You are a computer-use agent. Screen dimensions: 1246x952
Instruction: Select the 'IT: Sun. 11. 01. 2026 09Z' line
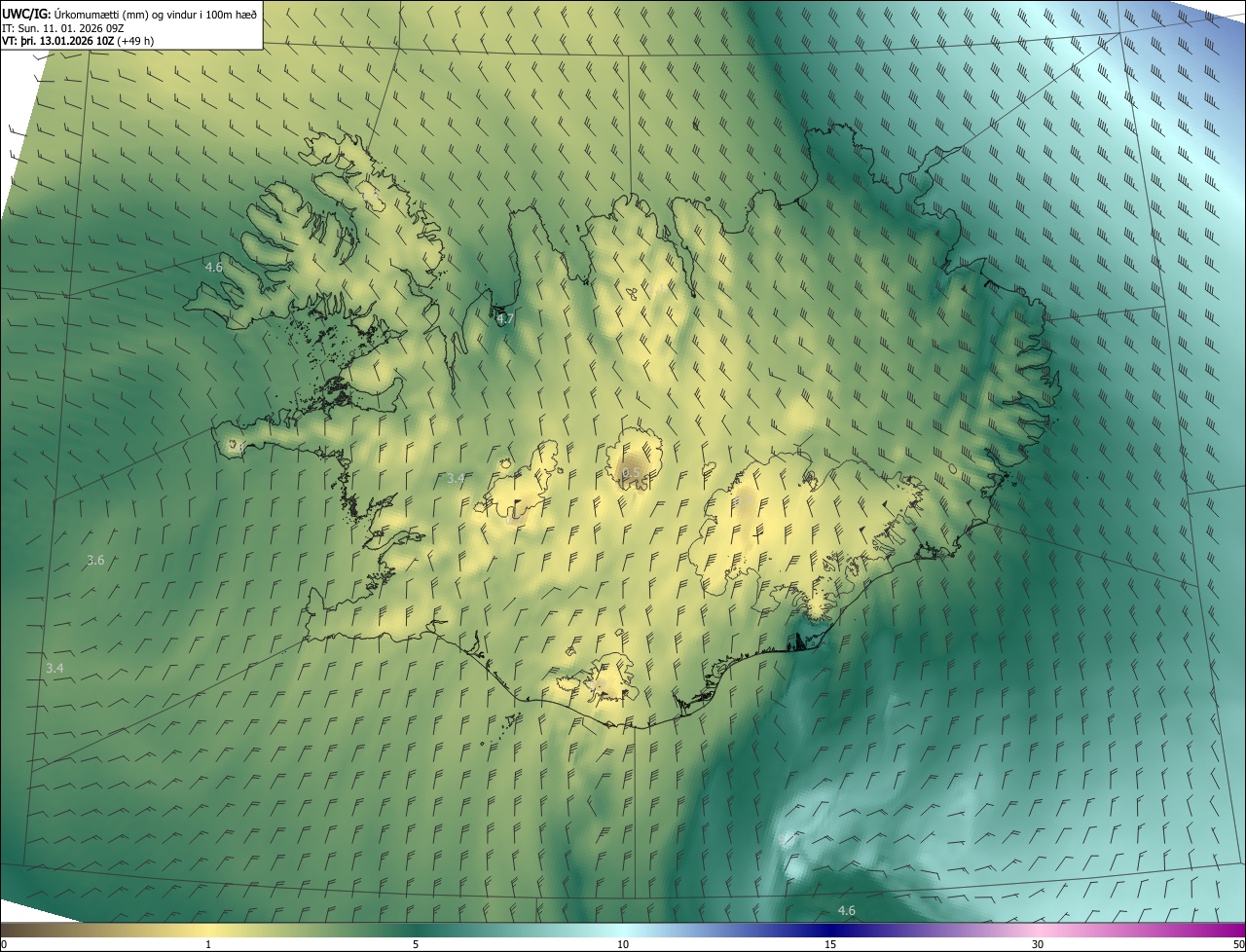pyautogui.click(x=62, y=27)
